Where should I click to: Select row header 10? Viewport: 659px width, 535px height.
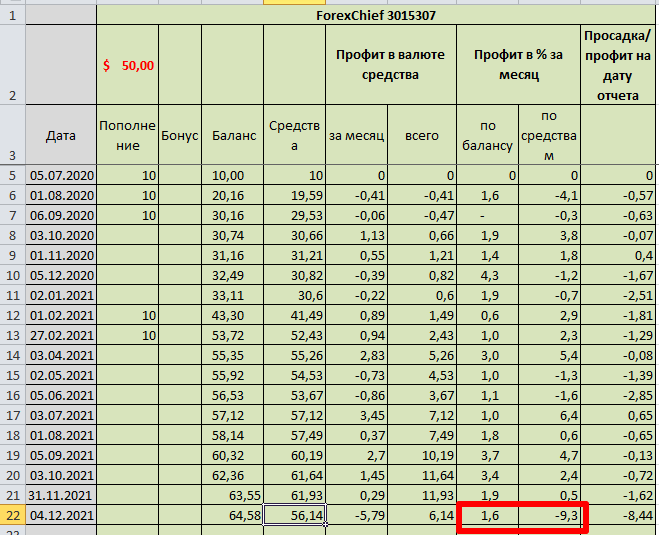(13, 275)
